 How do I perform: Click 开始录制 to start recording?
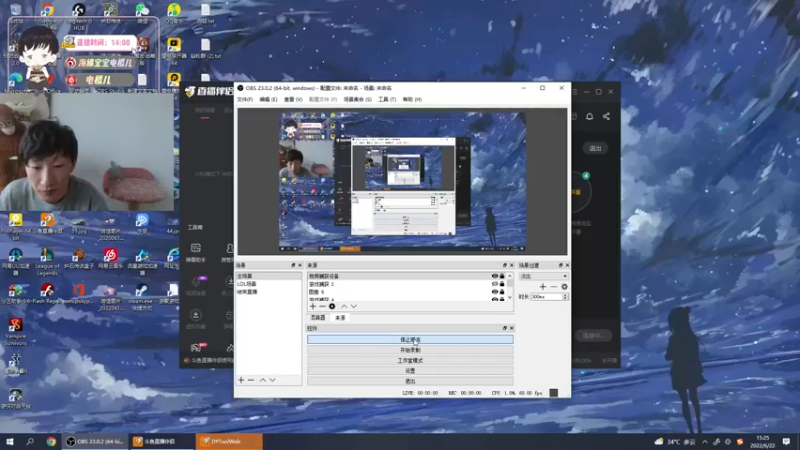410,350
